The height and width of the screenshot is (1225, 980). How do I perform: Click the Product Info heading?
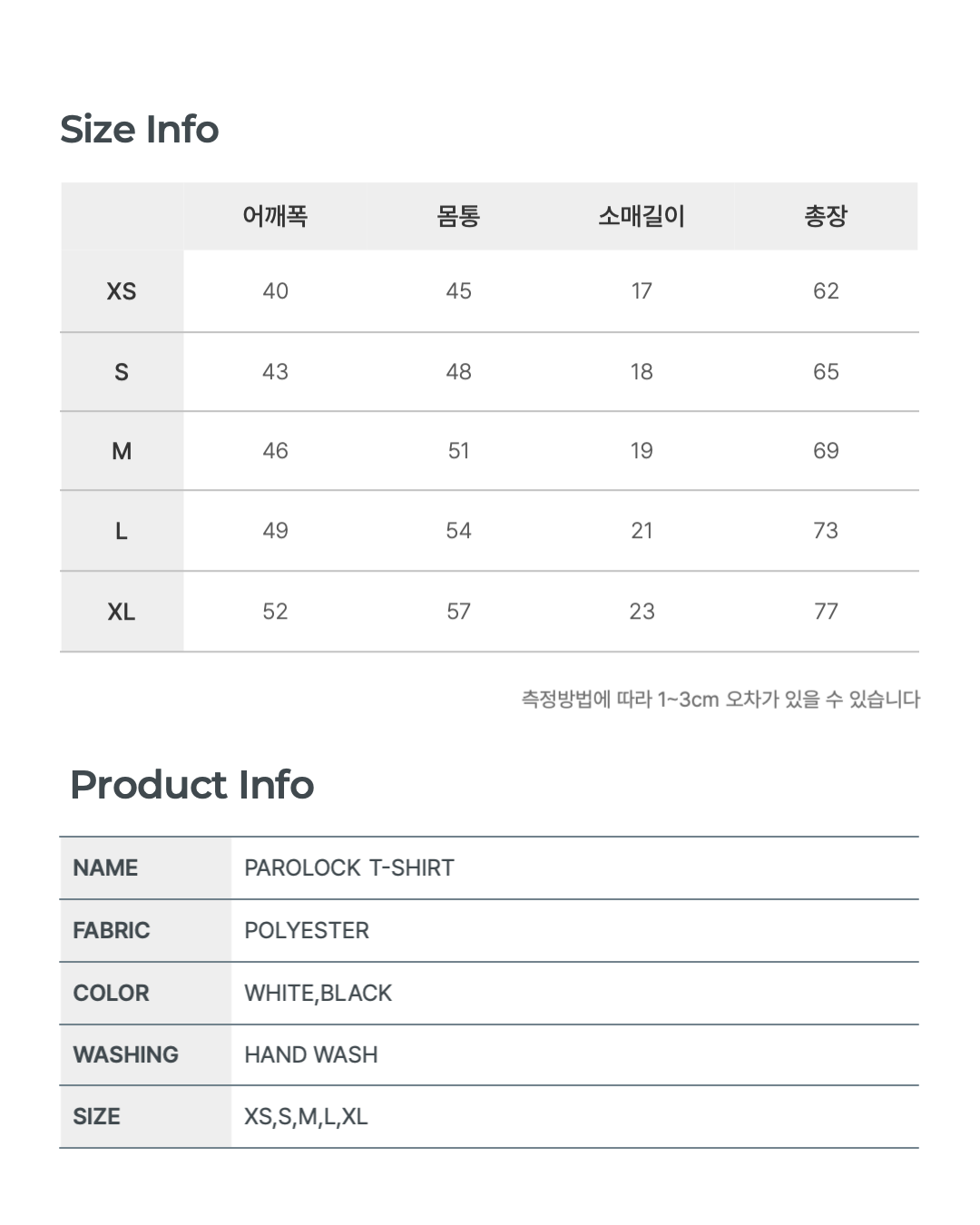191,785
